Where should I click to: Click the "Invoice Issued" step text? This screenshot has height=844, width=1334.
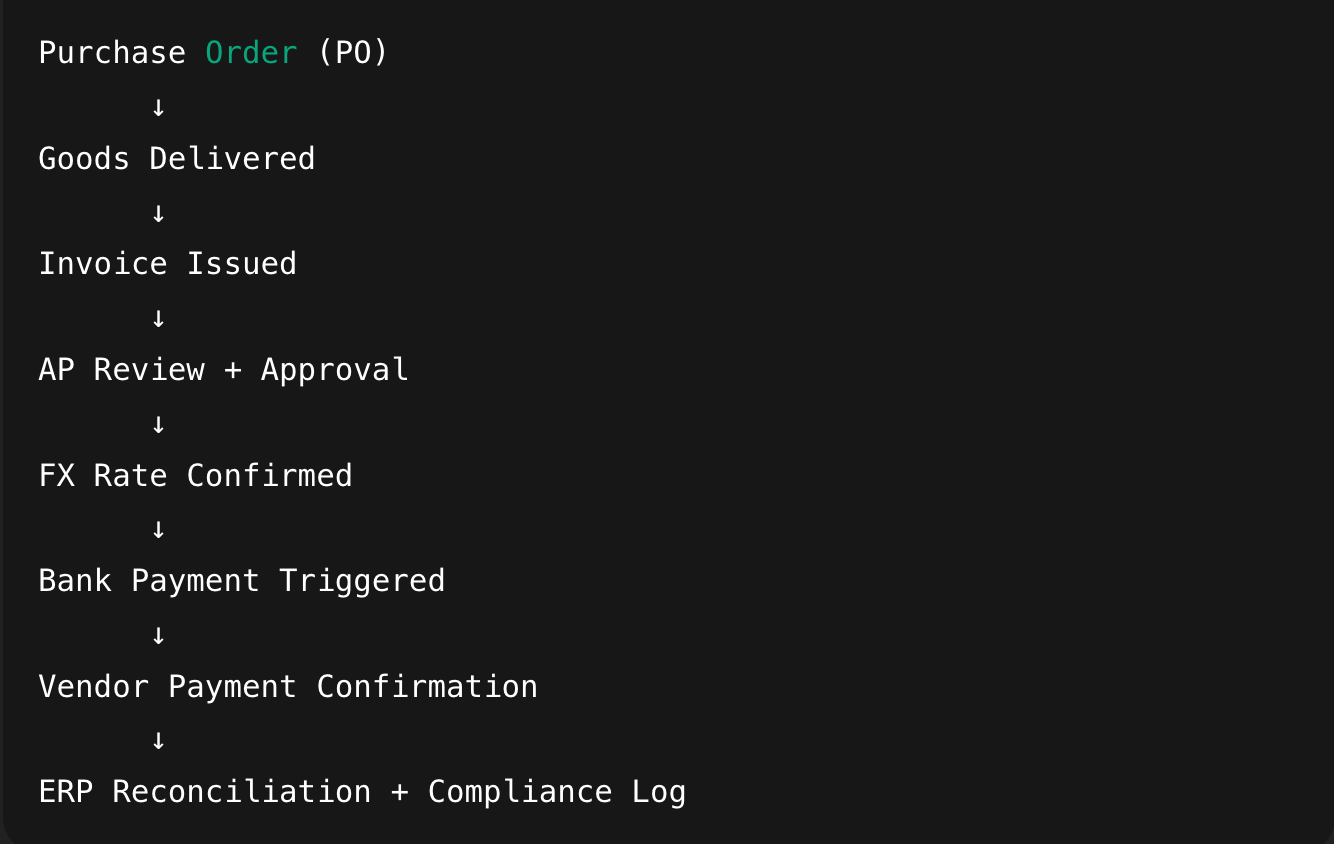coord(168,264)
